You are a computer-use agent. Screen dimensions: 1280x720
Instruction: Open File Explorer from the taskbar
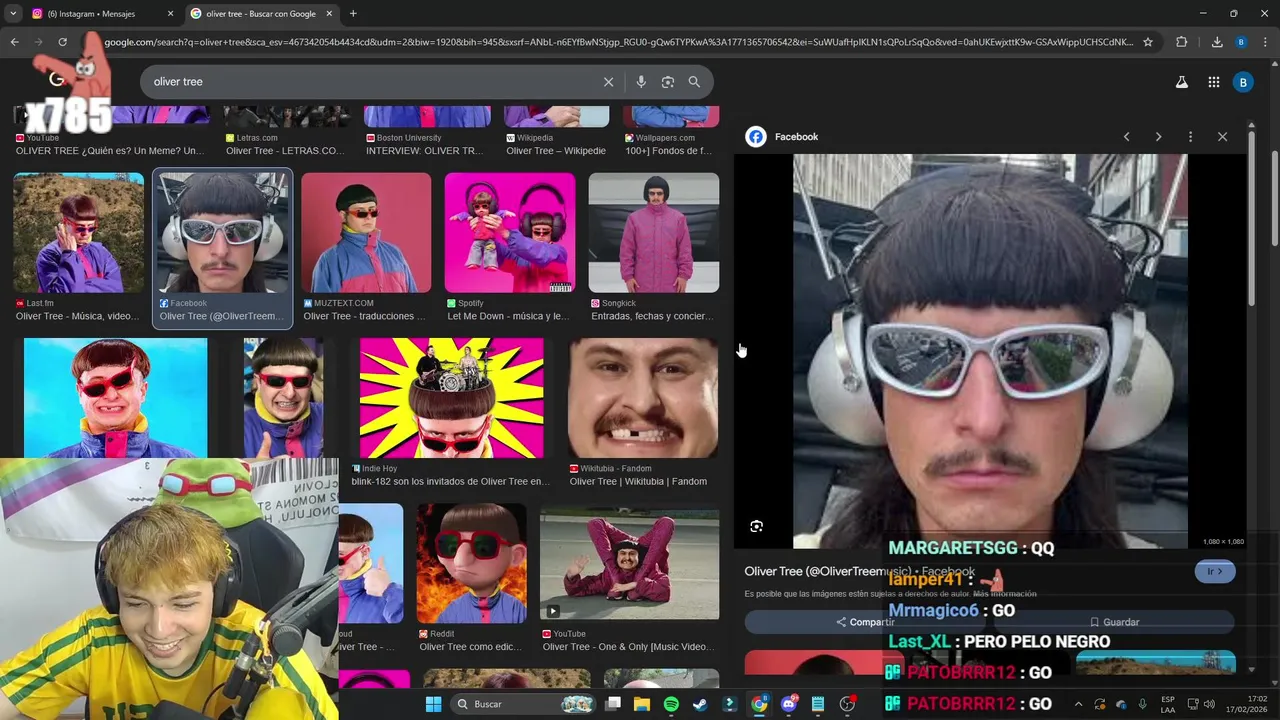point(642,704)
